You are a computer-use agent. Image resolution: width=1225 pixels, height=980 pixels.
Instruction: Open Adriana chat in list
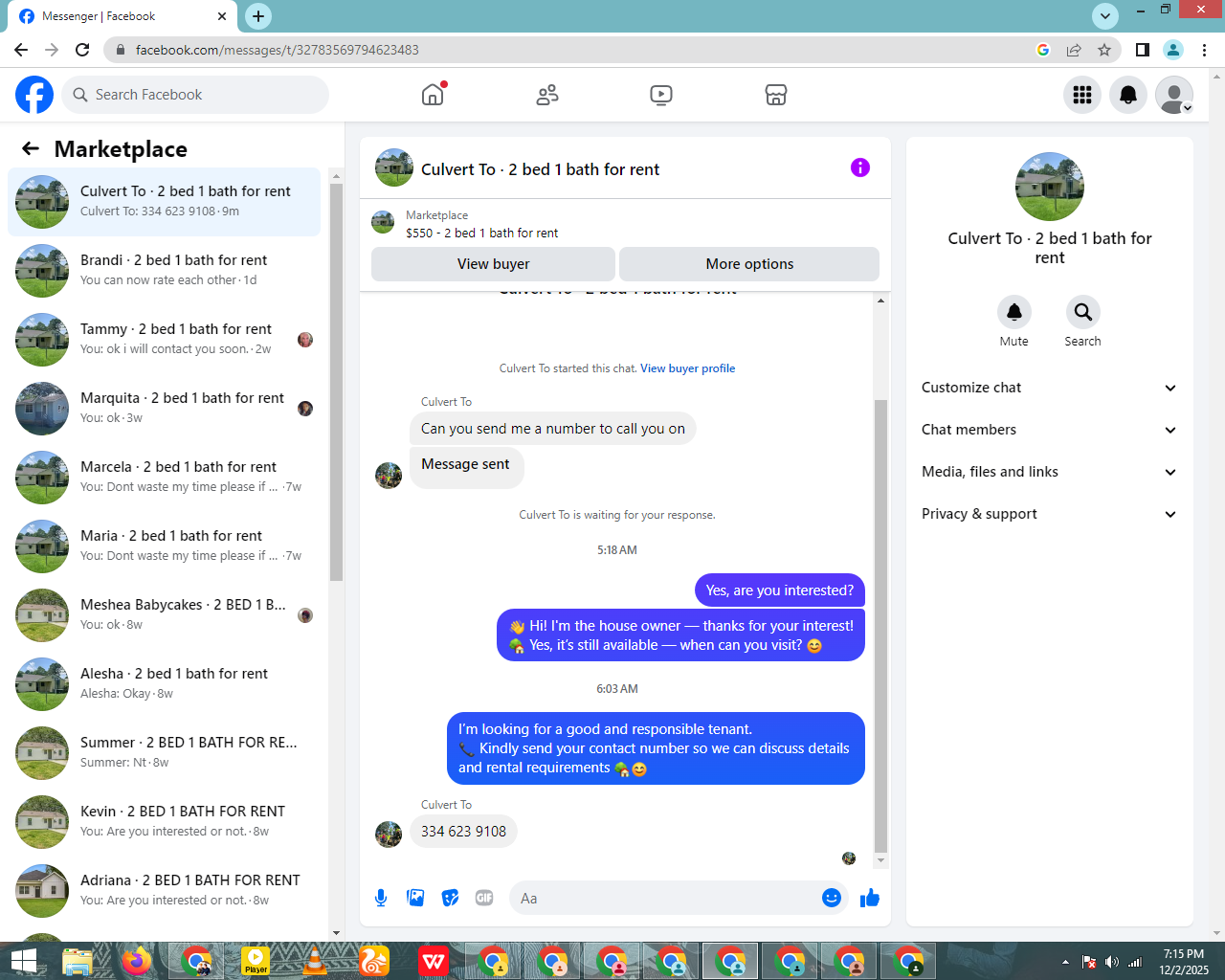click(x=165, y=891)
